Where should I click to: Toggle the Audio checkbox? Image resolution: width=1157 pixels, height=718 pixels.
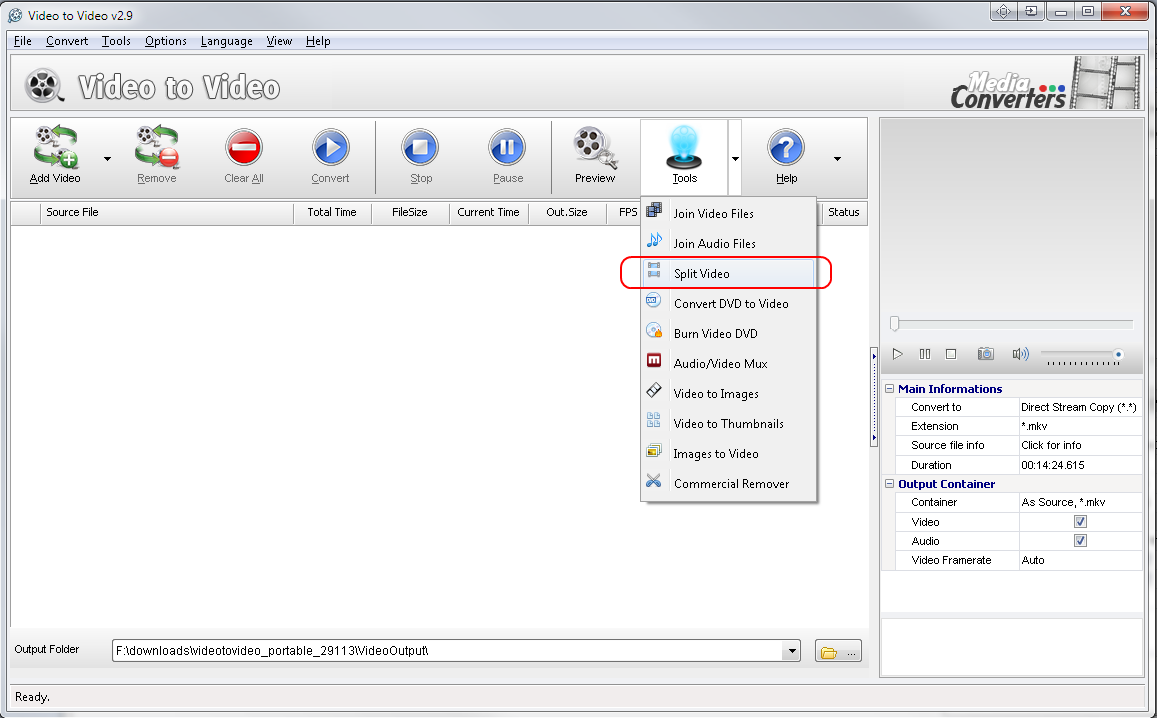tap(1080, 541)
